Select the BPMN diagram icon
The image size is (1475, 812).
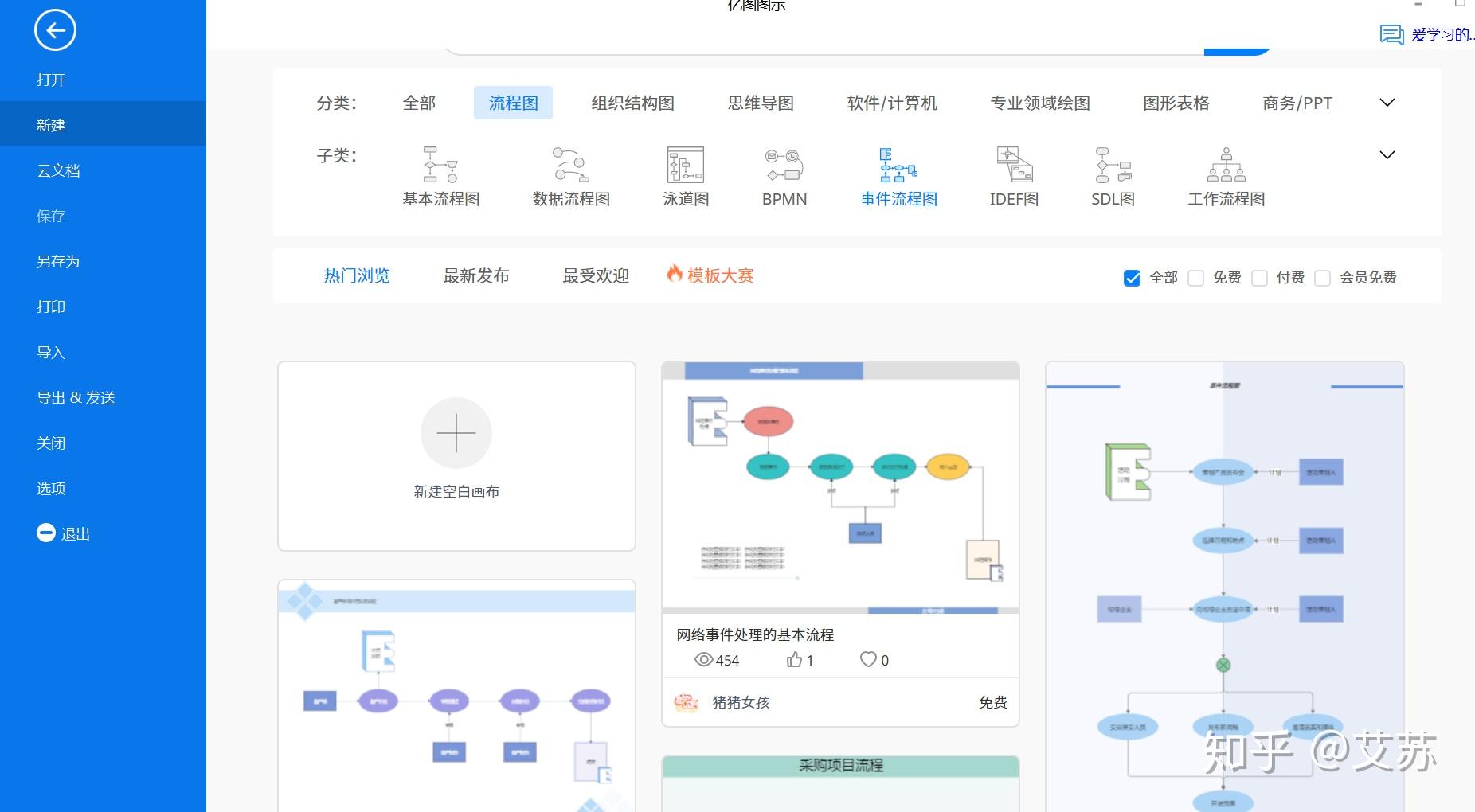click(784, 165)
